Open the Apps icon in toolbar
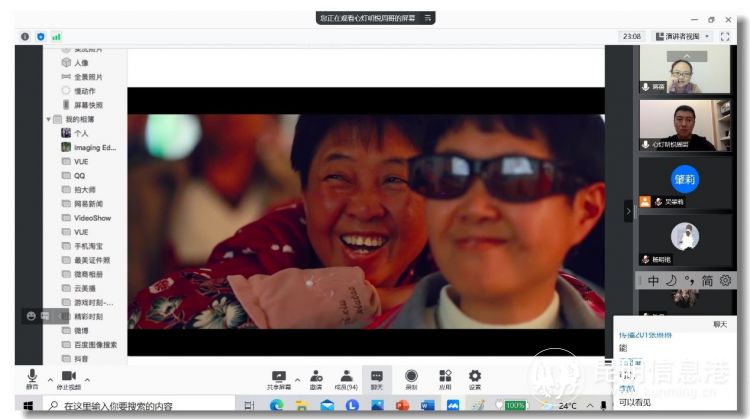 (445, 376)
